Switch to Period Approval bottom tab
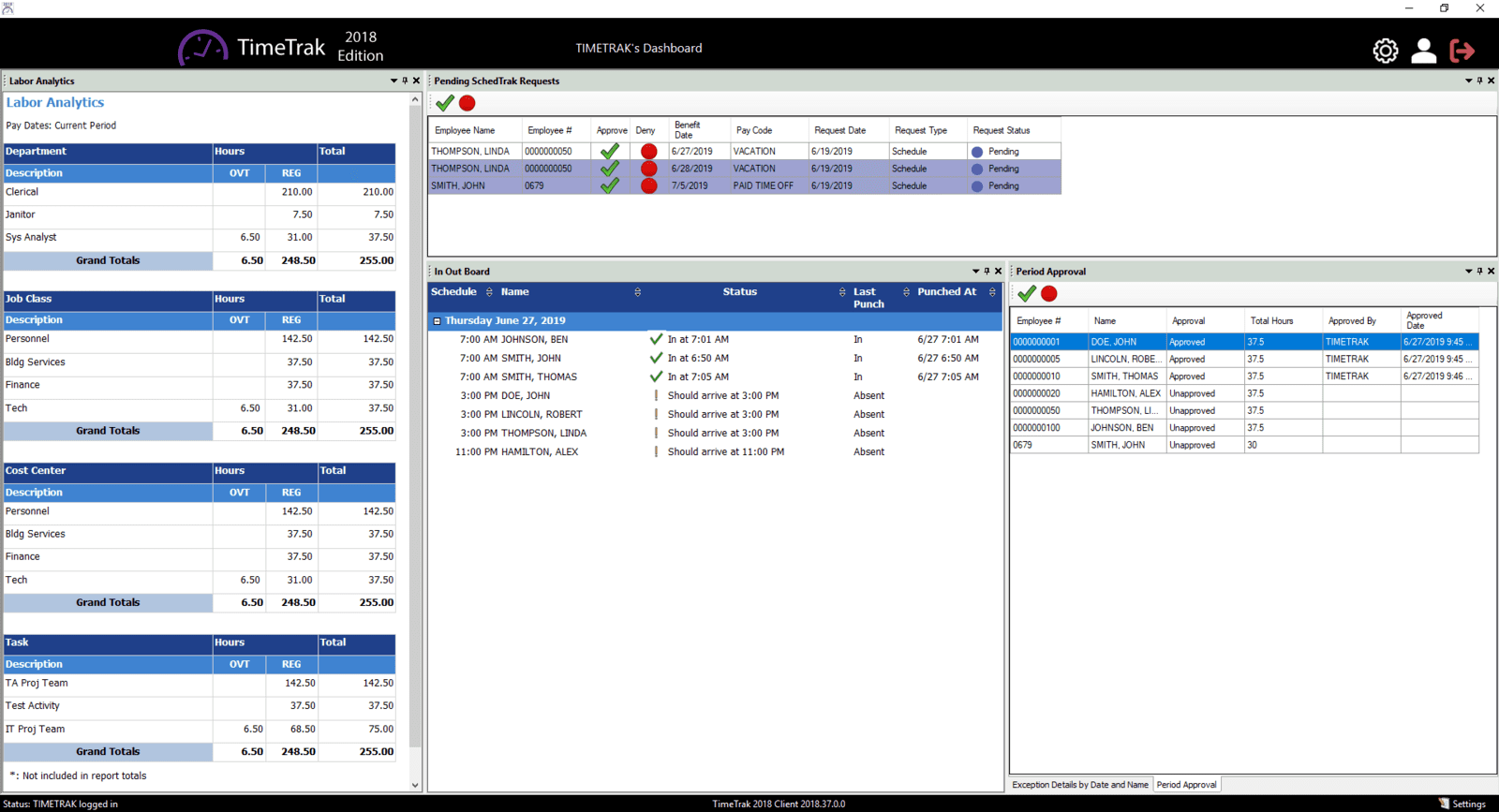Viewport: 1499px width, 812px height. [1186, 785]
